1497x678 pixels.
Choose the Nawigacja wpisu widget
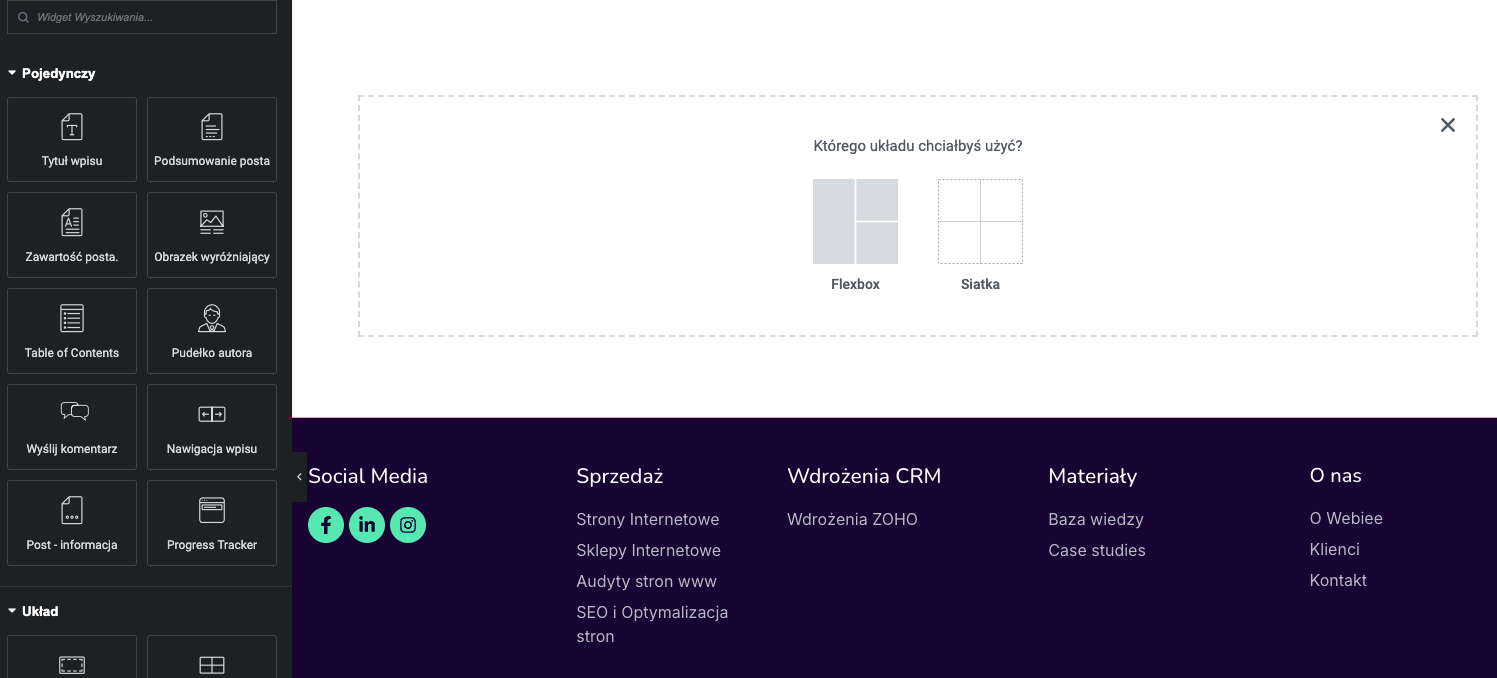tap(212, 427)
